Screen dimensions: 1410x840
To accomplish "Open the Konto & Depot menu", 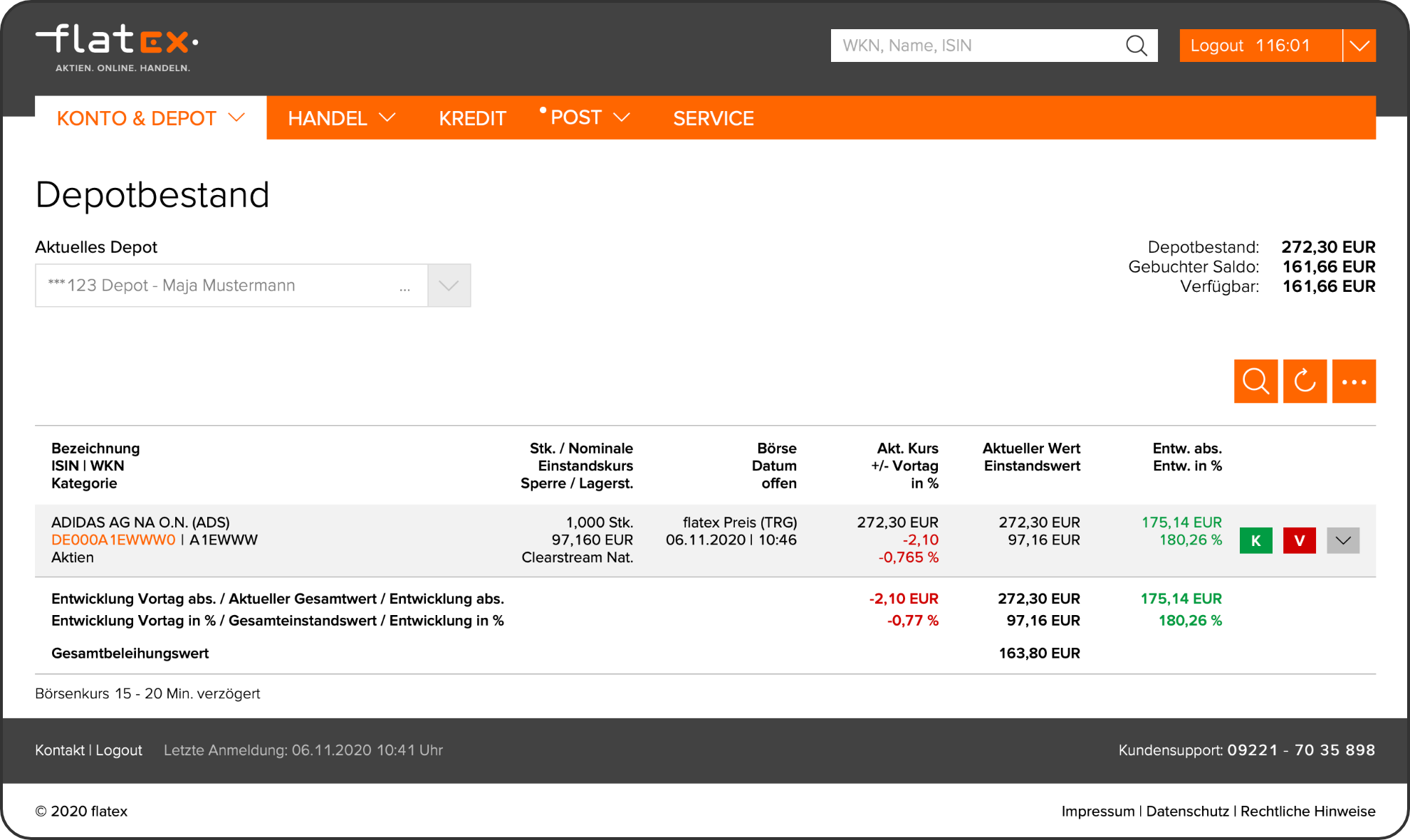I will click(x=150, y=118).
